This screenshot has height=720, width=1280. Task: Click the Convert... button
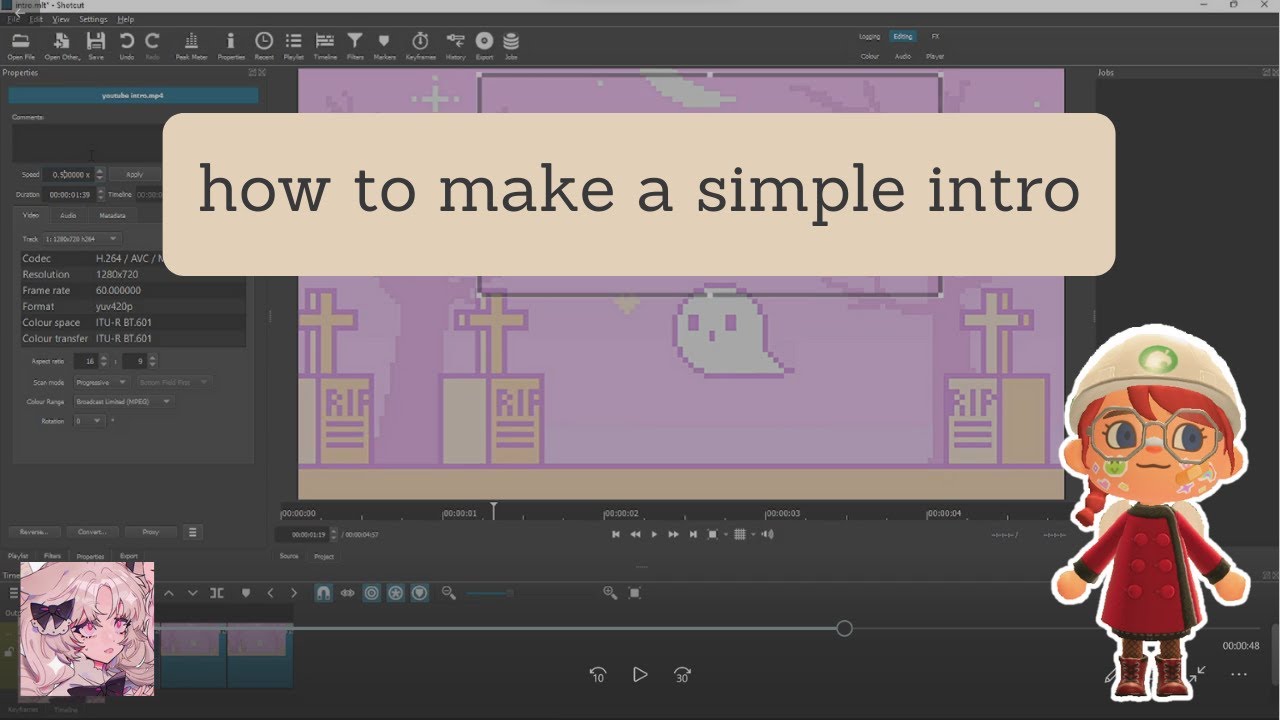coord(93,532)
